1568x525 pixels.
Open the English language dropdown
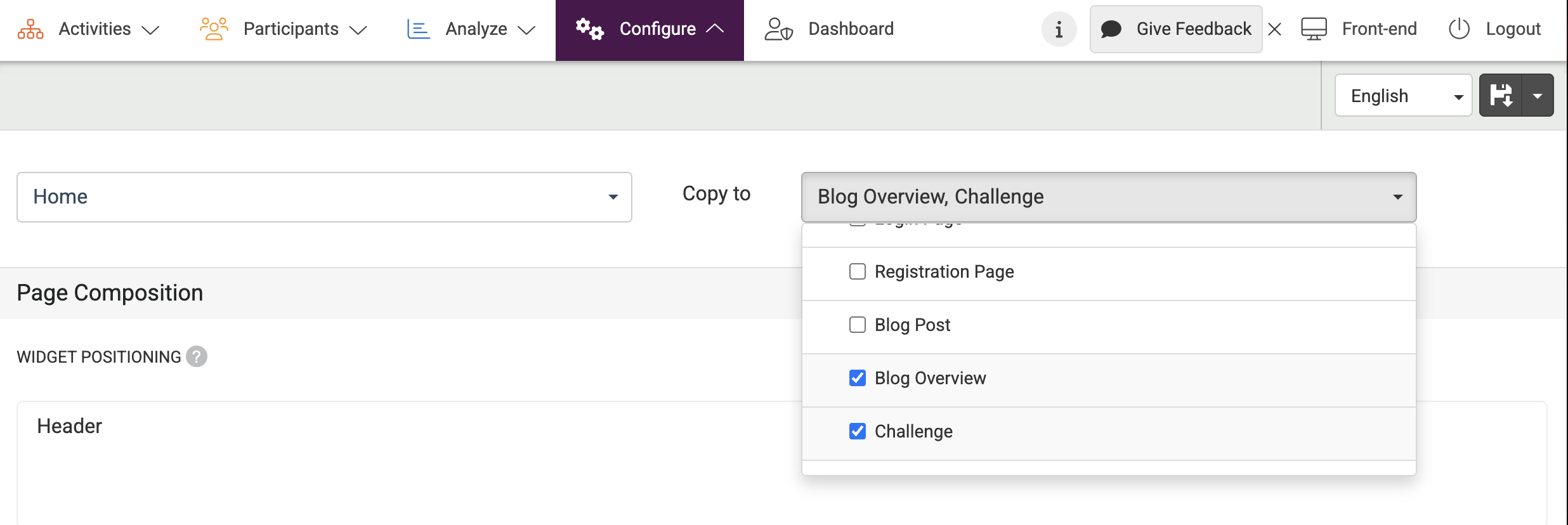point(1402,96)
